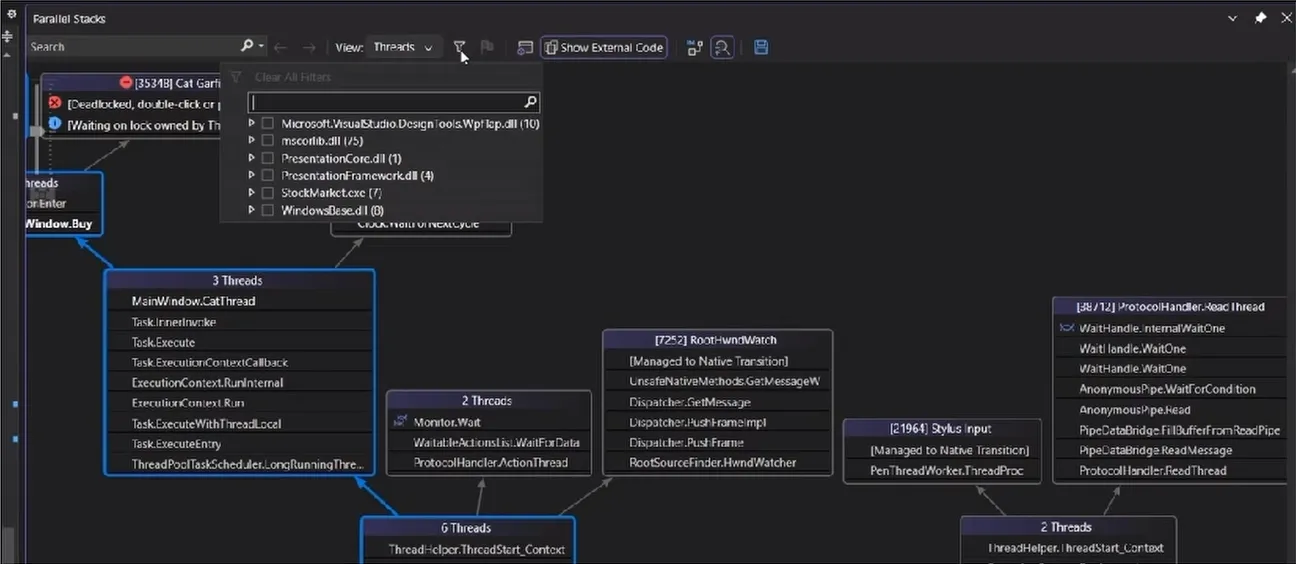Open window options chevron beside pin
The image size is (1296, 564).
(x=1232, y=18)
